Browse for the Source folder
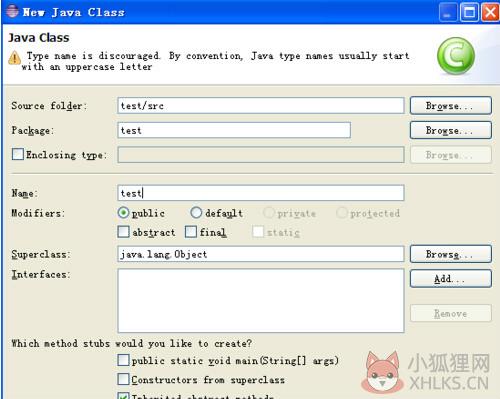This screenshot has width=500, height=399. tap(451, 106)
